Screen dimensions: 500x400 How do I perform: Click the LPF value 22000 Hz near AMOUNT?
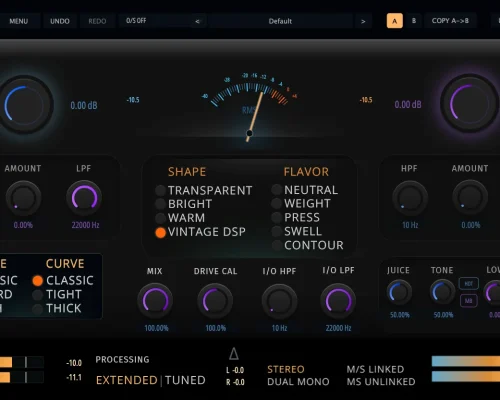(x=85, y=225)
